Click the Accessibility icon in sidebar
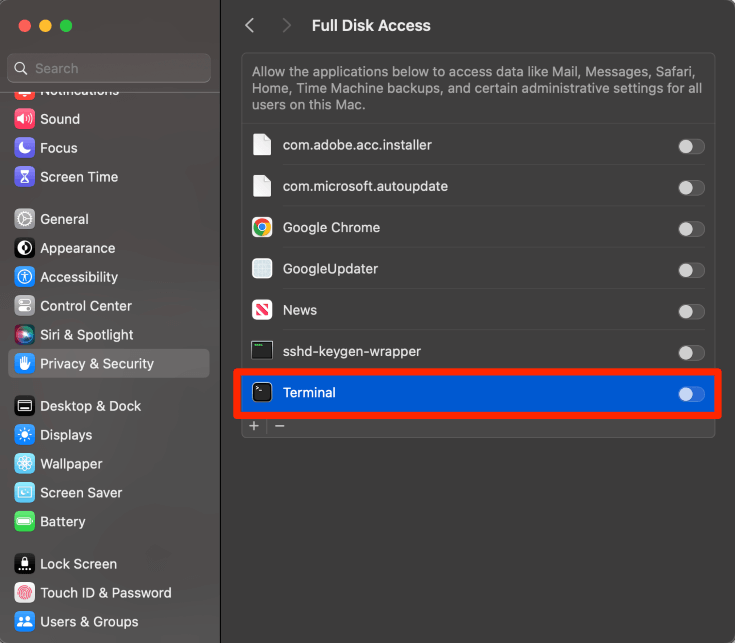Screen dimensions: 735x643 [24, 277]
